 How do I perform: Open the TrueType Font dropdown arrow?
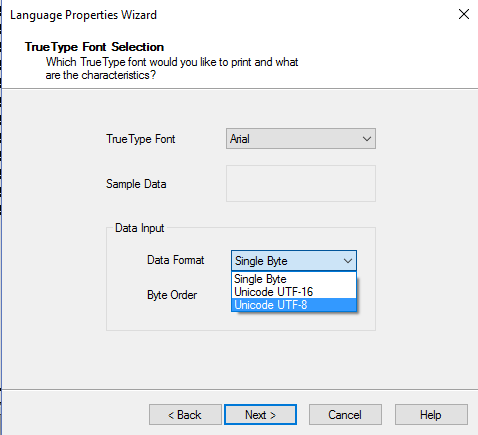tap(367, 139)
